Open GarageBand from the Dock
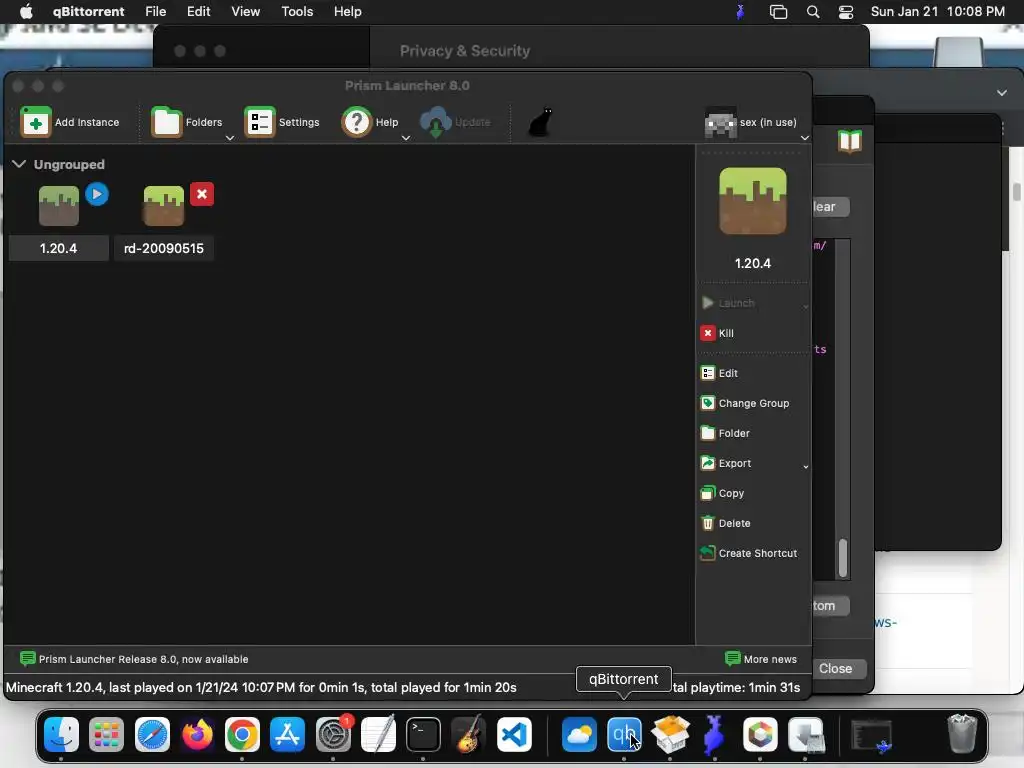 468,735
